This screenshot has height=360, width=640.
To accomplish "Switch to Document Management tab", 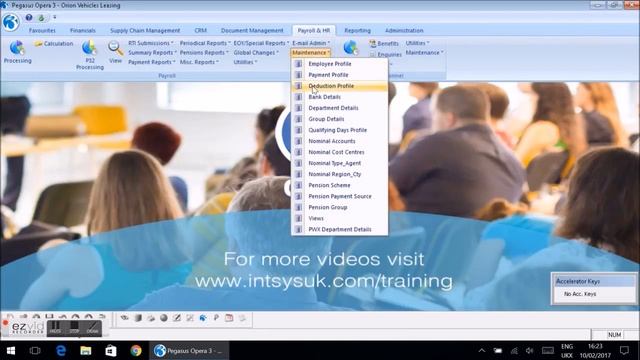I will [x=252, y=30].
